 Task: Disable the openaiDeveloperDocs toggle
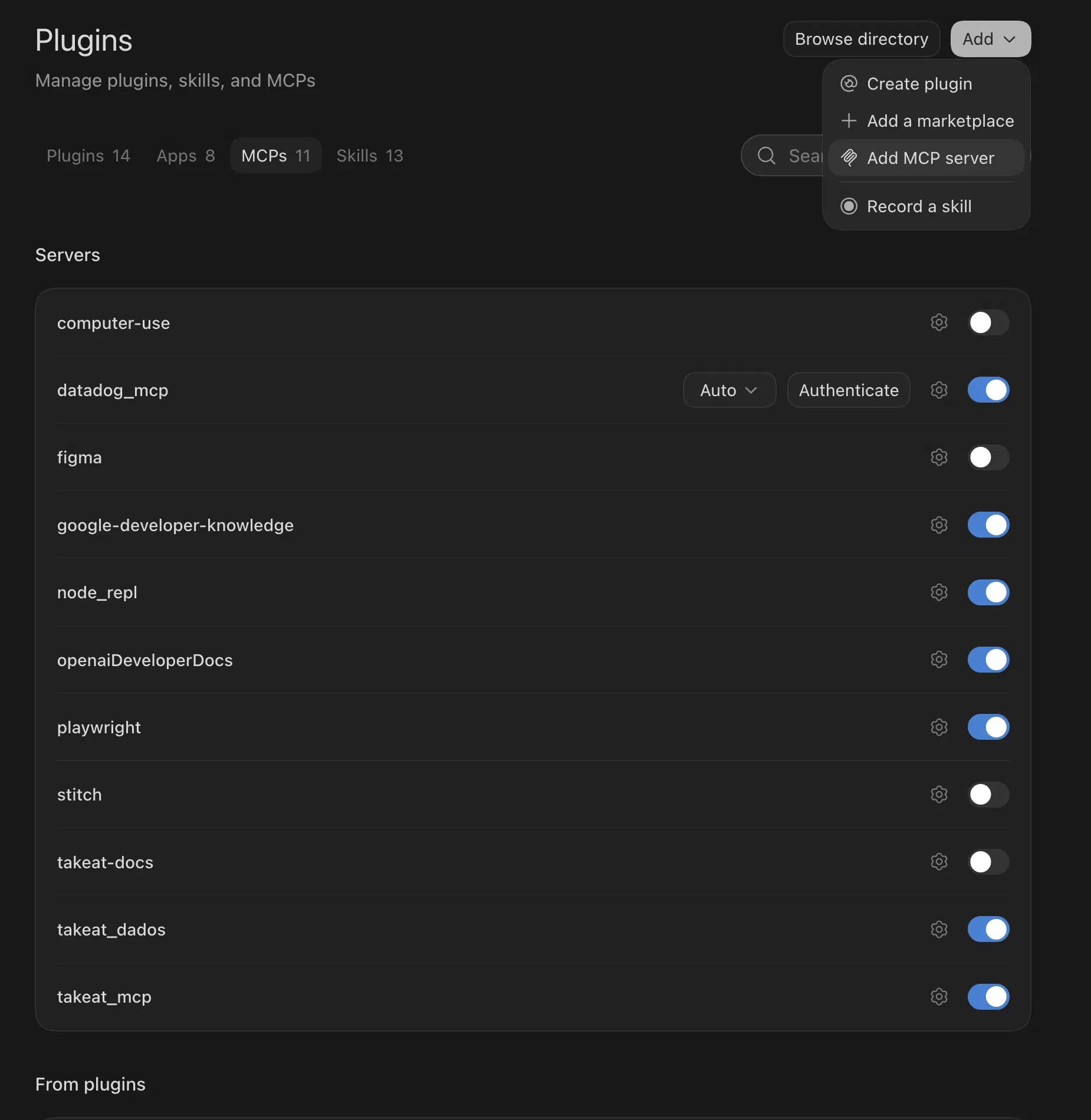(x=988, y=660)
